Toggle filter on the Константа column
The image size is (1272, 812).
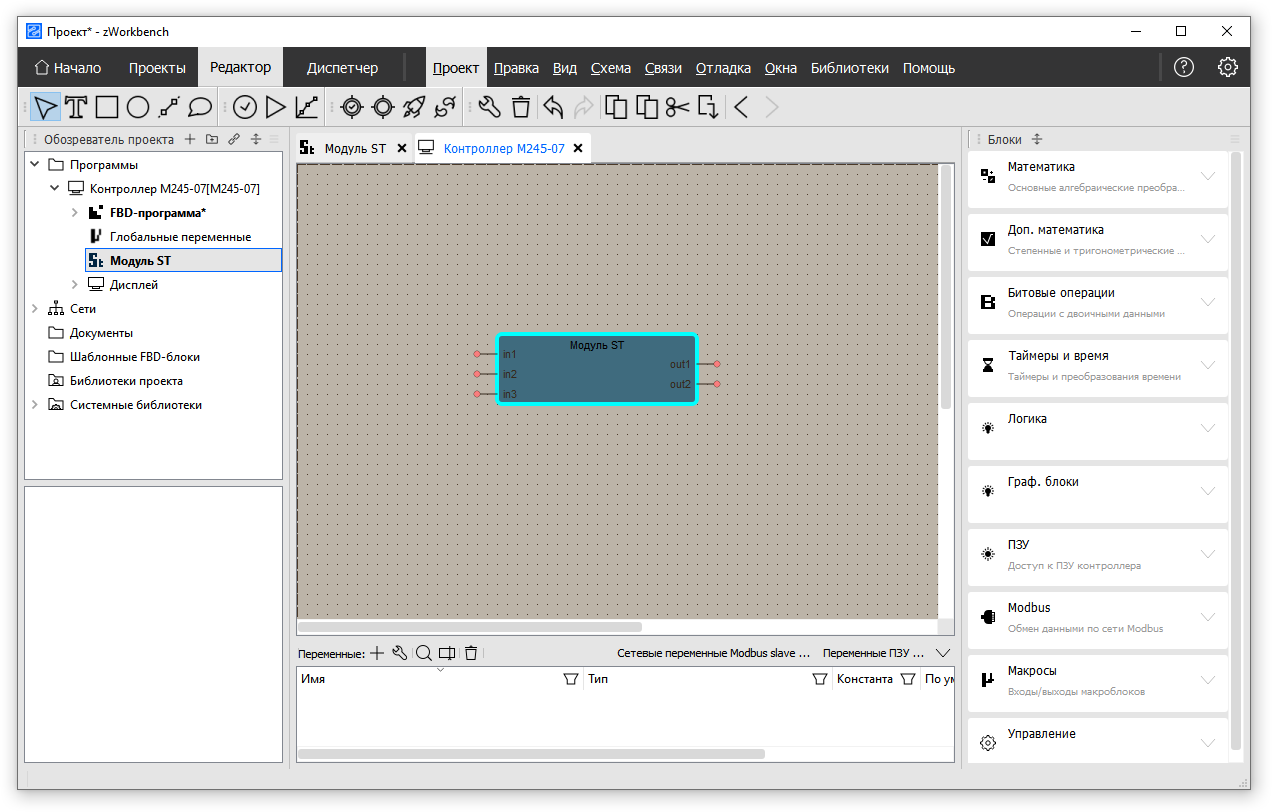[x=908, y=679]
